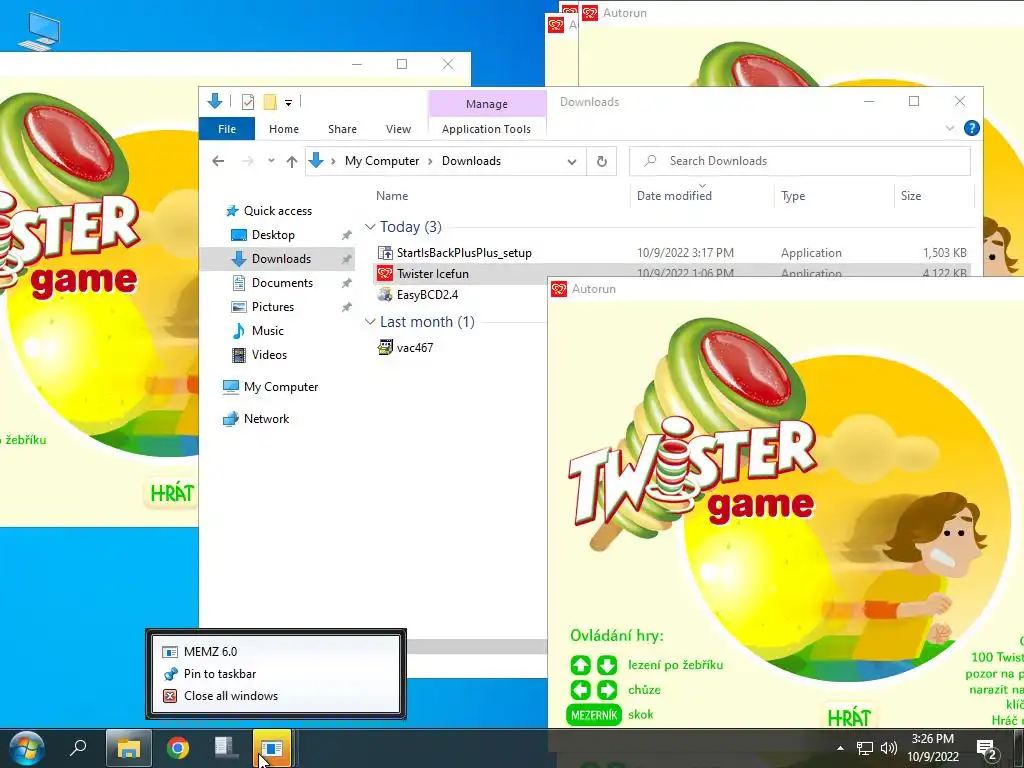Open network status tray icon
The image size is (1024, 768).
point(865,748)
